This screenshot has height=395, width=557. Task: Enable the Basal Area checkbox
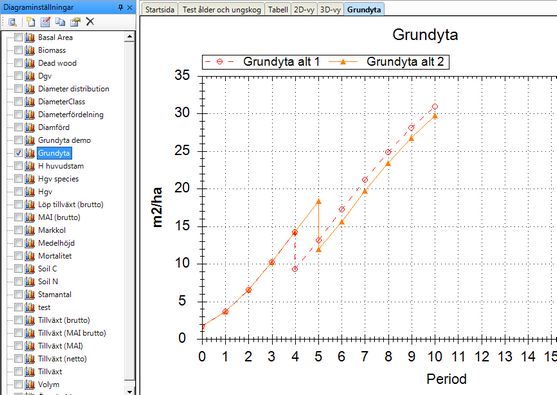[x=18, y=37]
